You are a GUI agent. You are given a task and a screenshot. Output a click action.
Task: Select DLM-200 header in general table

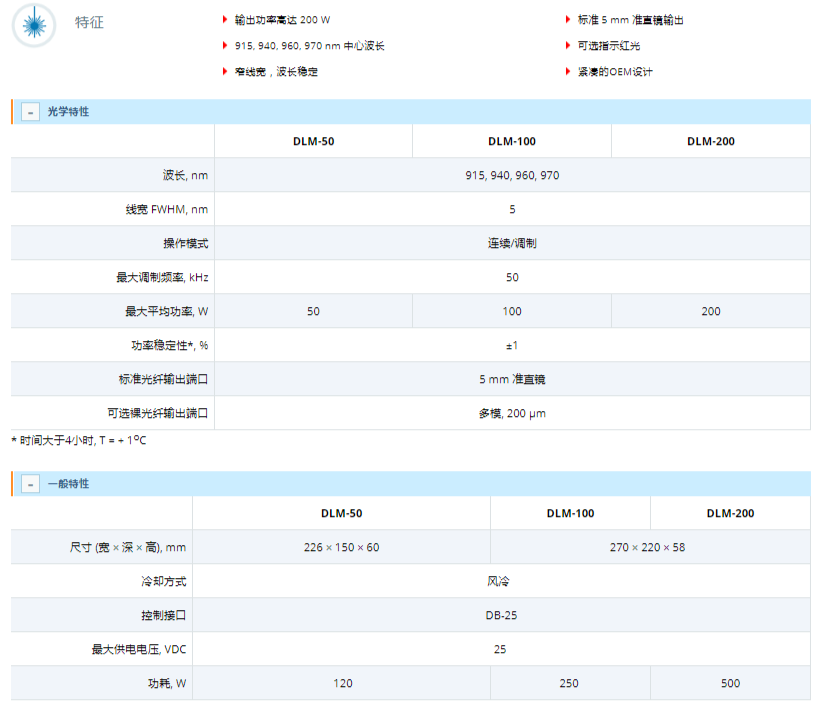click(x=730, y=514)
